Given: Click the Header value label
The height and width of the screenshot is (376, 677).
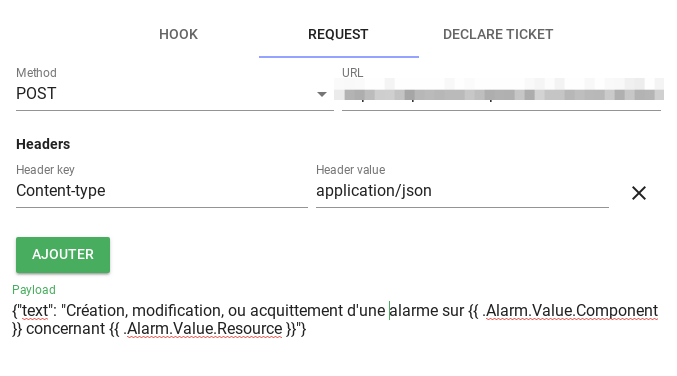Looking at the screenshot, I should 351,170.
